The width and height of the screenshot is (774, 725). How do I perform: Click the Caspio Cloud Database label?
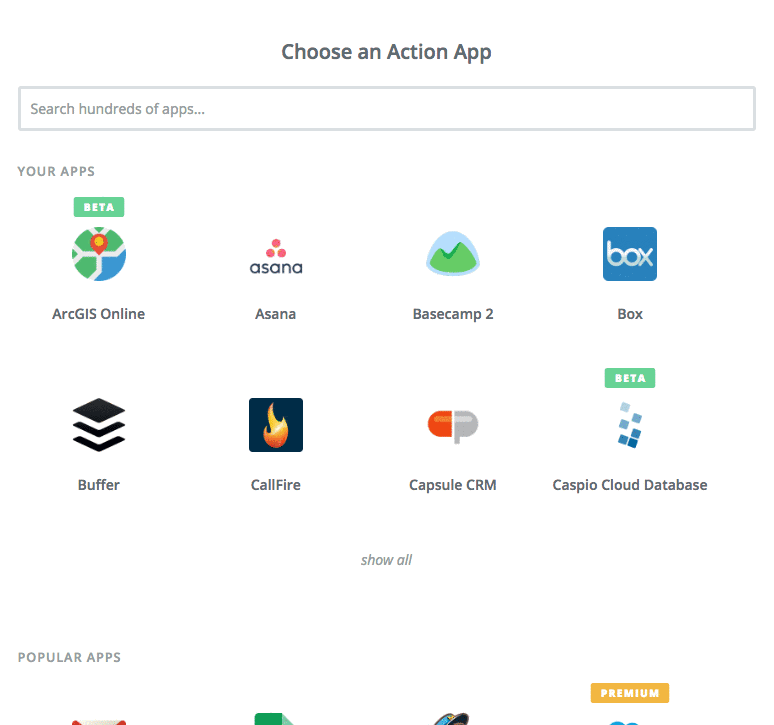coord(630,485)
